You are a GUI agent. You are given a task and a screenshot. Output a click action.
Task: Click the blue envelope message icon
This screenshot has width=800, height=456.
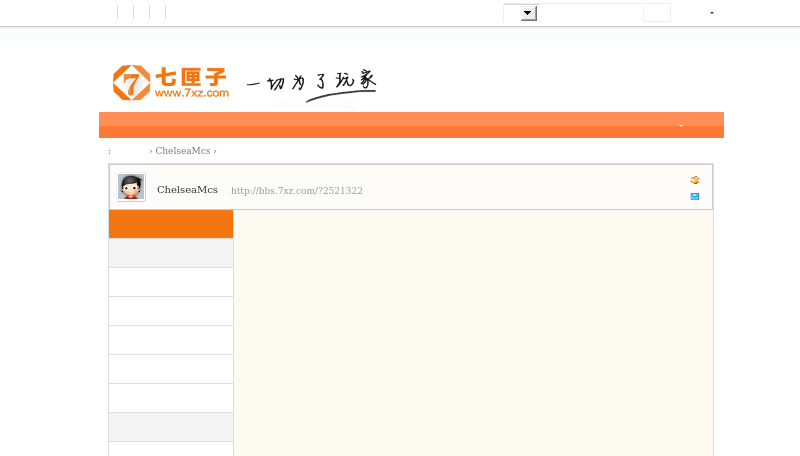coord(694,196)
